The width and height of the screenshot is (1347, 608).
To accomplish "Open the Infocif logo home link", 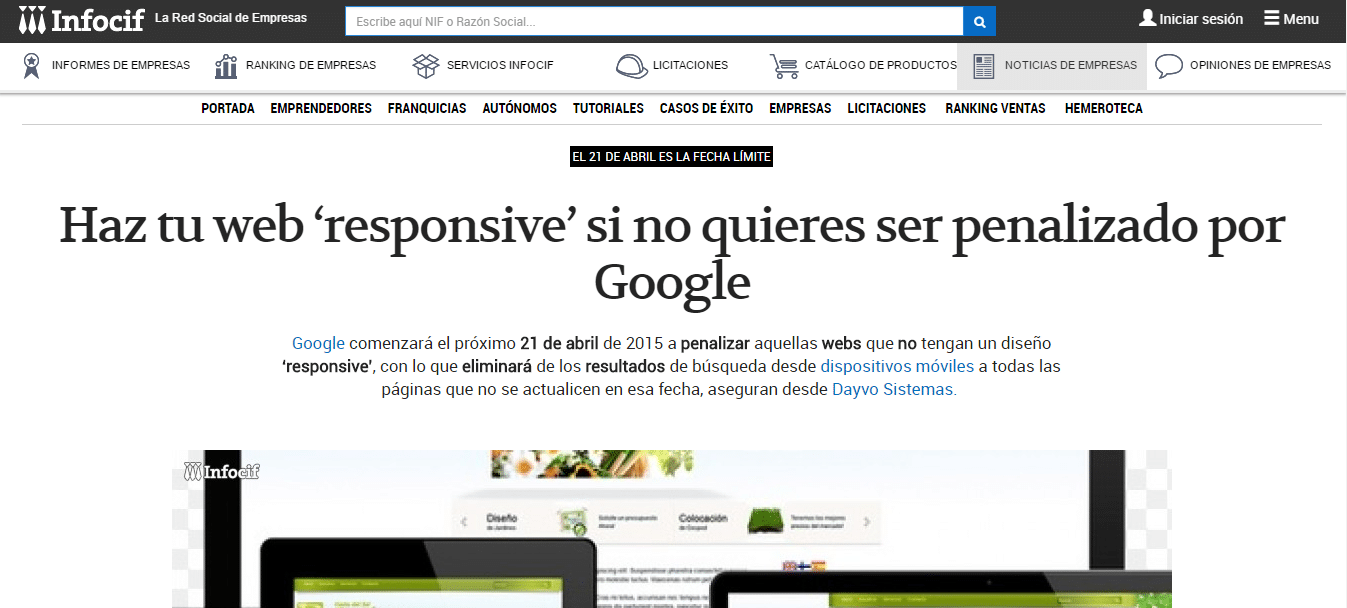I will pyautogui.click(x=82, y=20).
